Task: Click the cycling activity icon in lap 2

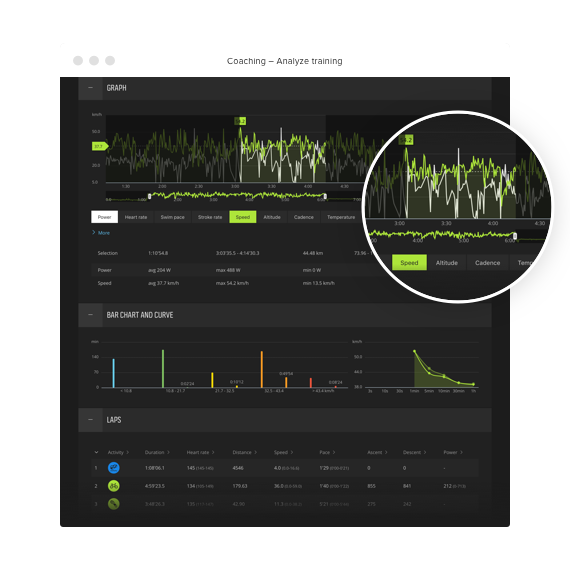Action: click(113, 486)
